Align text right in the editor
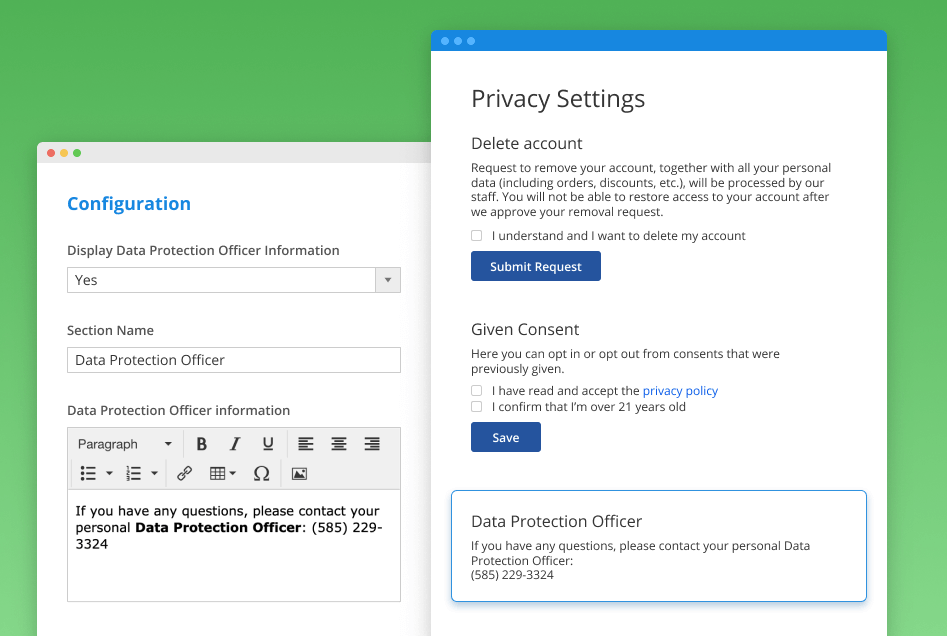Image resolution: width=947 pixels, height=636 pixels. 372,444
